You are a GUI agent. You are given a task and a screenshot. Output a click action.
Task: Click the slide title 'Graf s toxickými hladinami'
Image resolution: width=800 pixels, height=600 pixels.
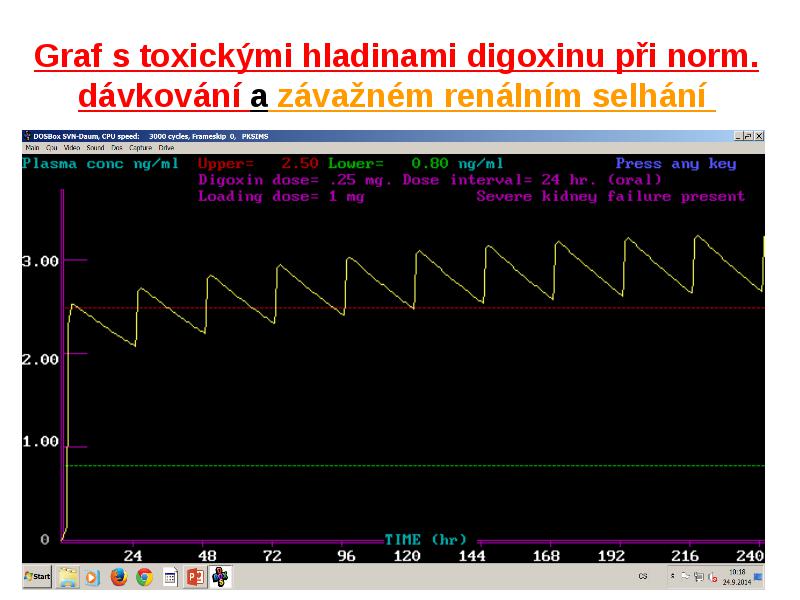(245, 56)
